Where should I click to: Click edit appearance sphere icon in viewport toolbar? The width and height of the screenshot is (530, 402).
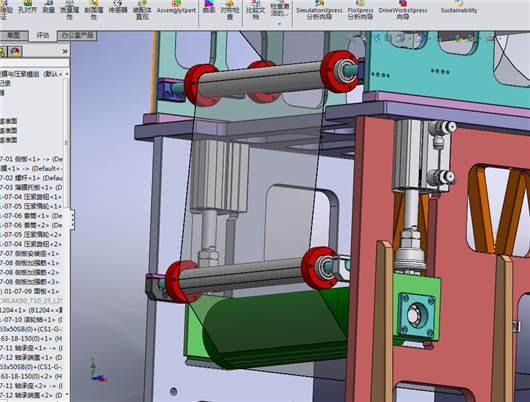(458, 38)
